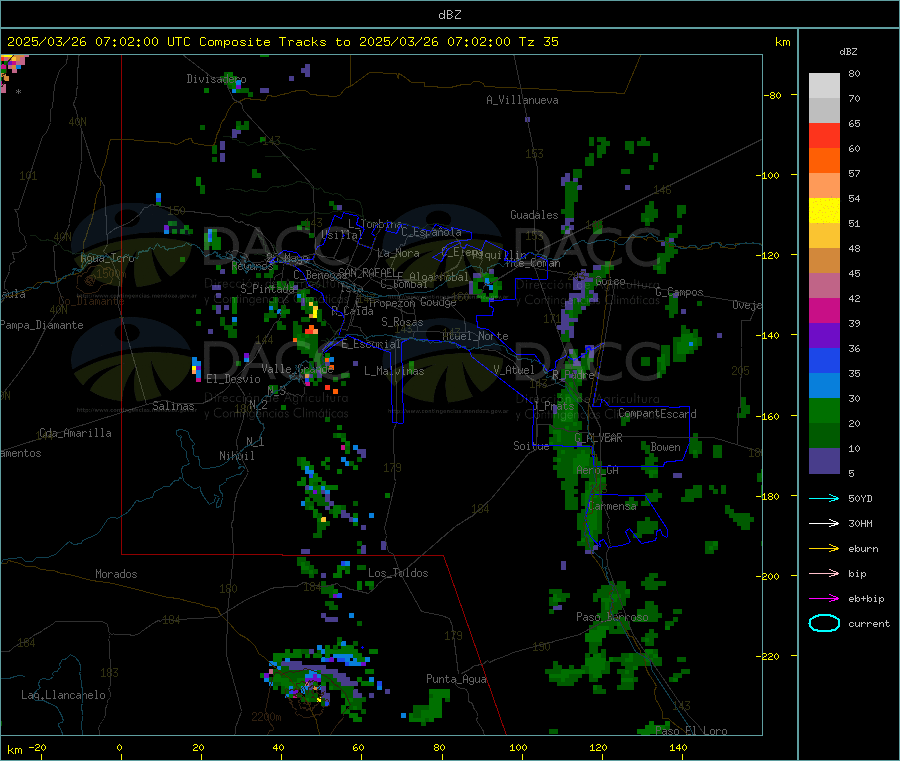Click the 'Soitue' map label
Viewport: 900px width, 761px height.
pyautogui.click(x=531, y=446)
